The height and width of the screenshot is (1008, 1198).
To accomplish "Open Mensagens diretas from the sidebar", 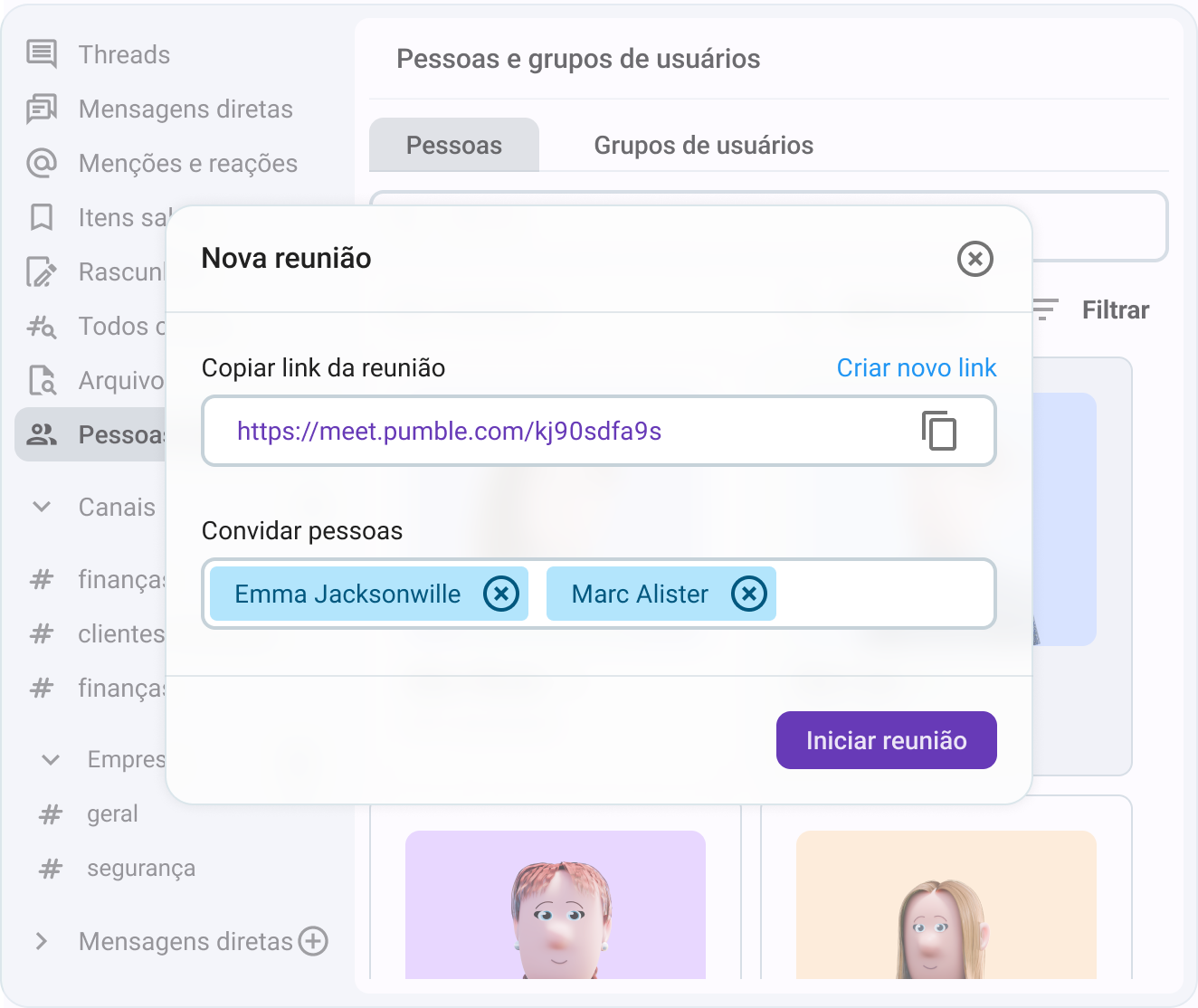I will tap(185, 109).
